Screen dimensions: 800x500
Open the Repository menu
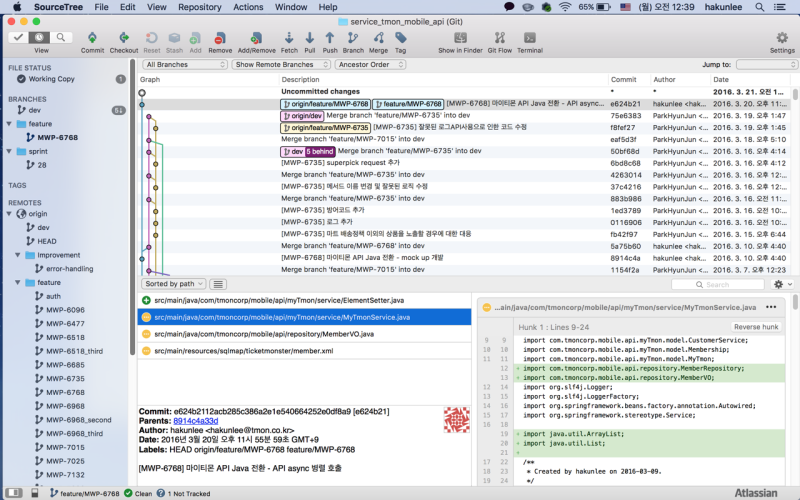click(199, 7)
